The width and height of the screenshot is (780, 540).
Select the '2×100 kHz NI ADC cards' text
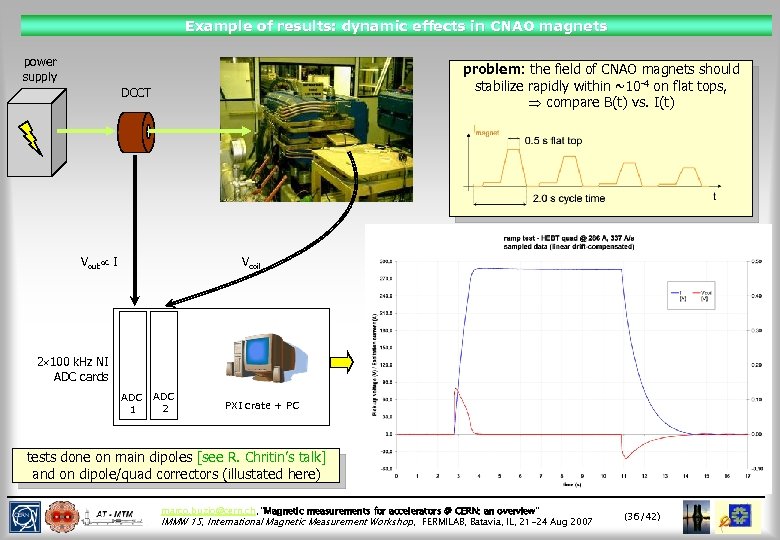73,369
